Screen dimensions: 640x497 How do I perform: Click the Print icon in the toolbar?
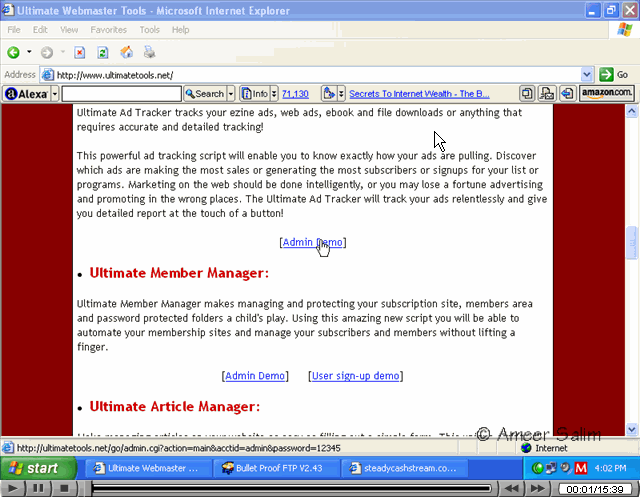click(x=149, y=52)
